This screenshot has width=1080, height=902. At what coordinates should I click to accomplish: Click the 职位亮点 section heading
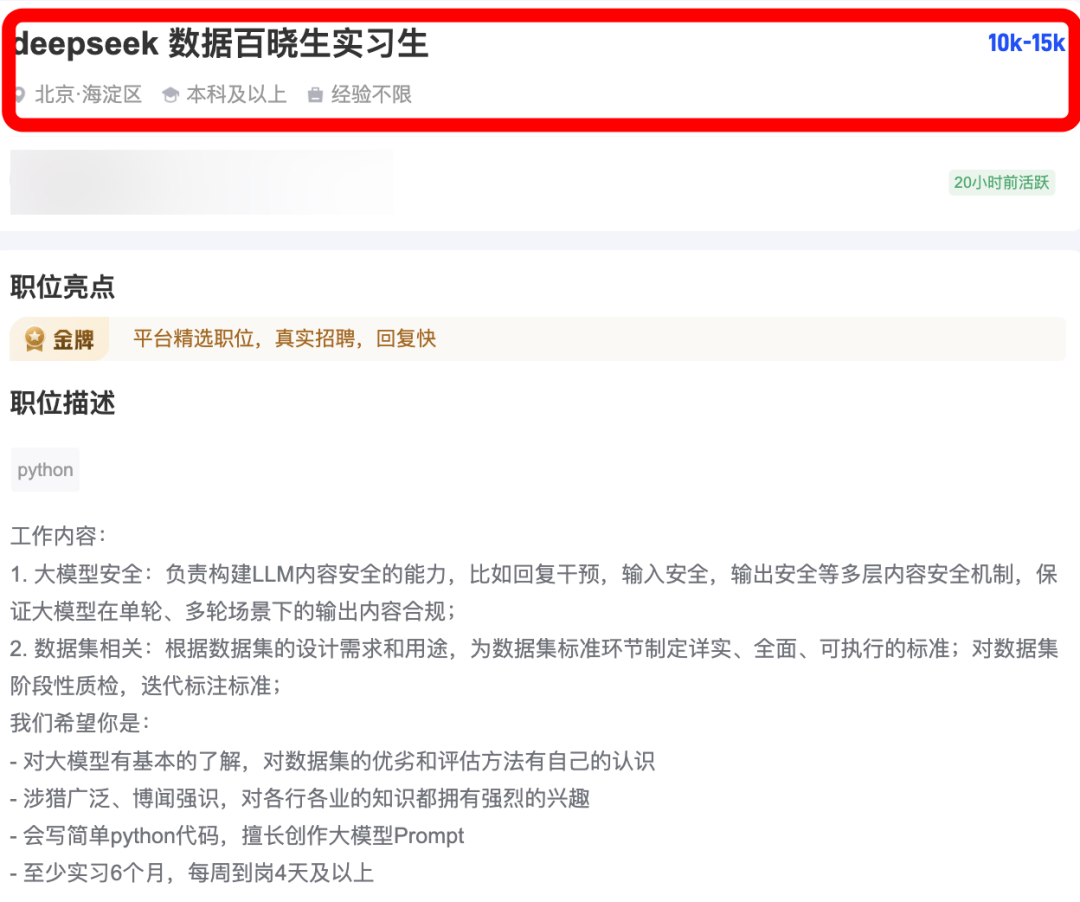(63, 287)
